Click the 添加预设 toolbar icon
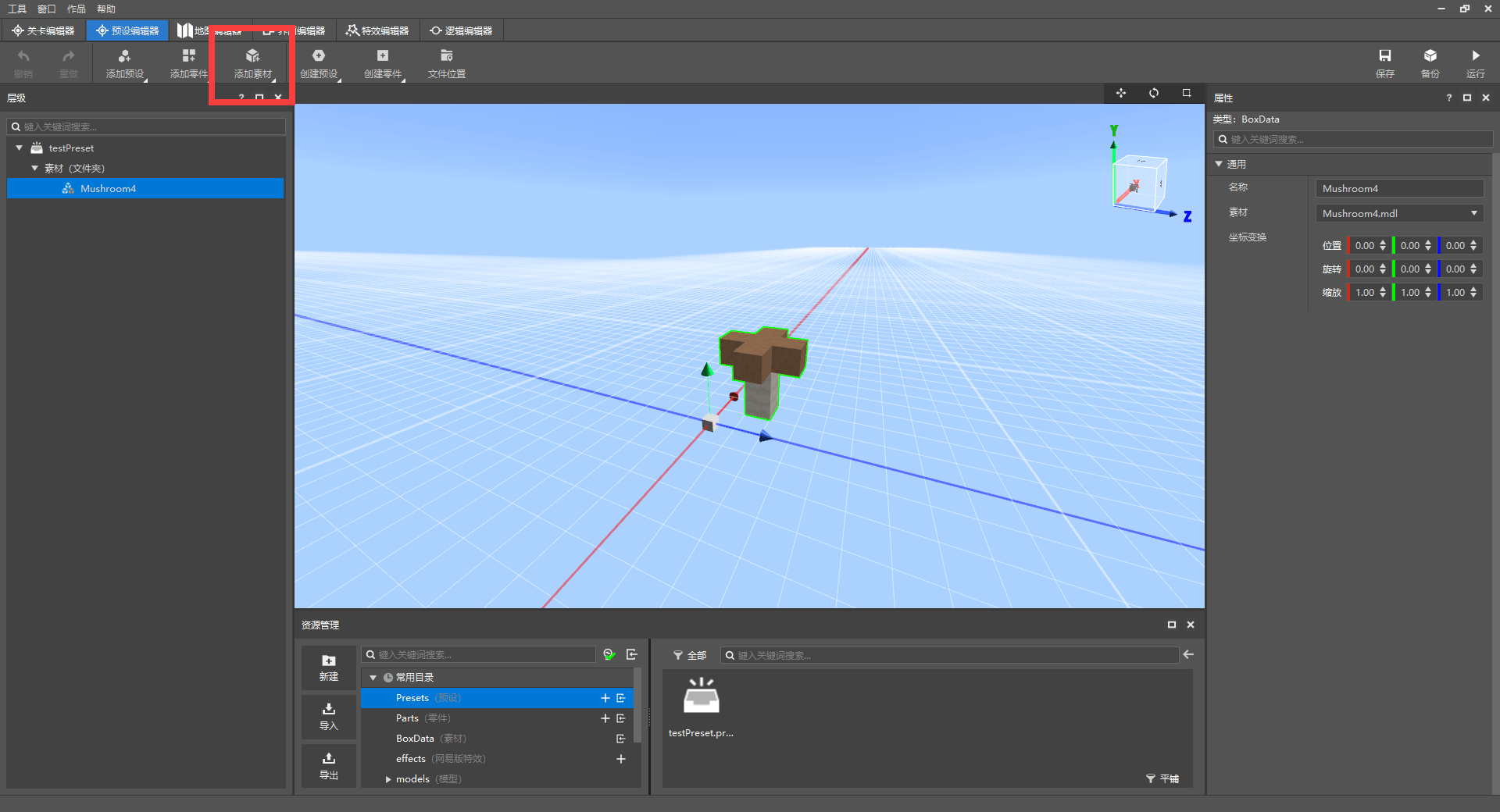 click(125, 63)
